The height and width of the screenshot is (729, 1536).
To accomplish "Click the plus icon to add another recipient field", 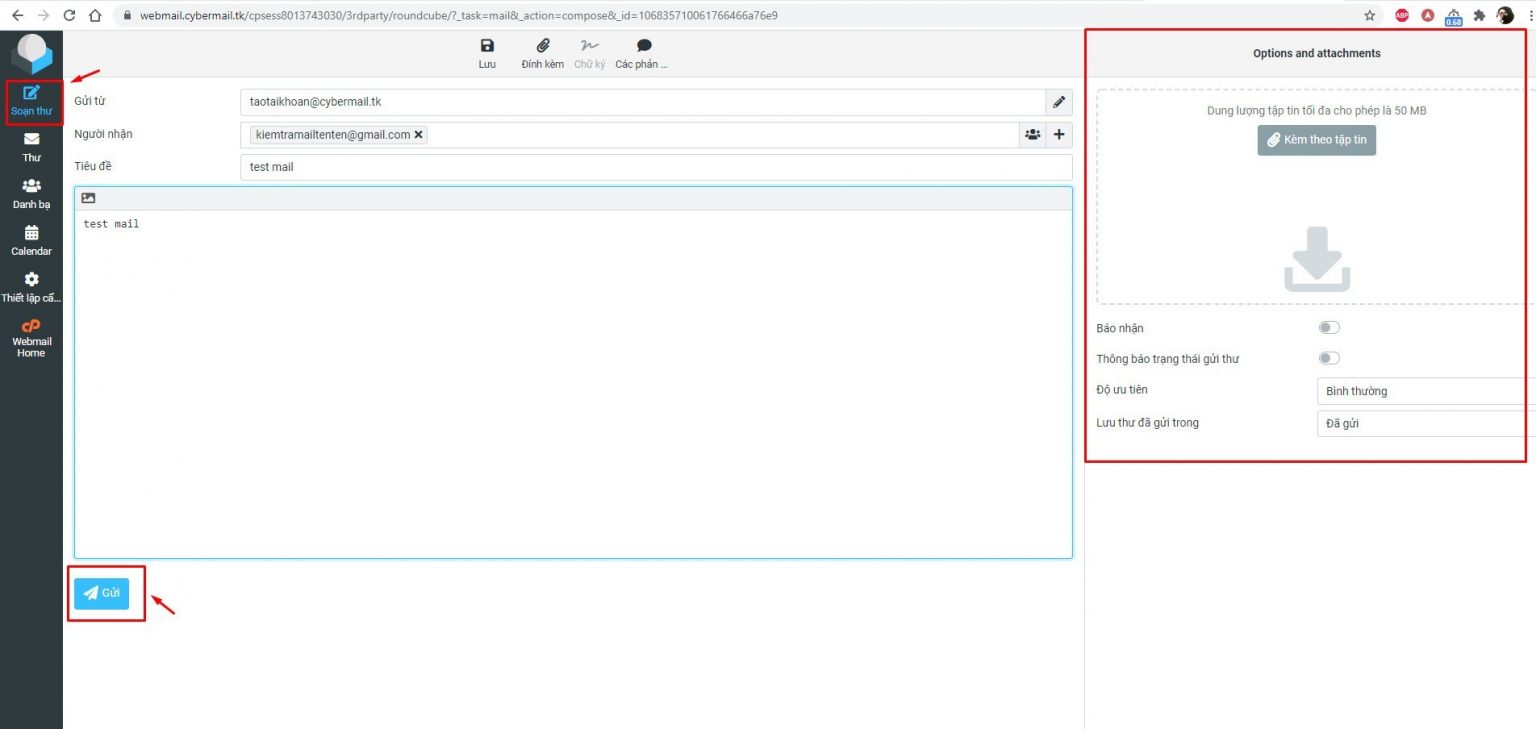I will pos(1059,134).
